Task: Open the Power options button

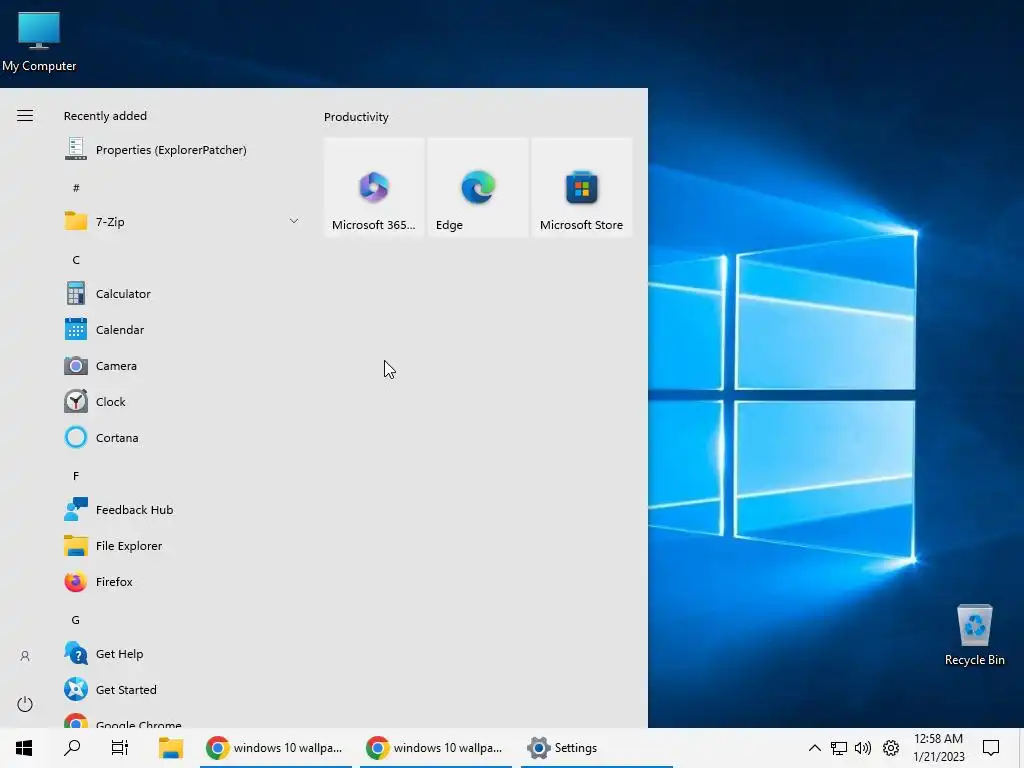Action: [x=25, y=704]
